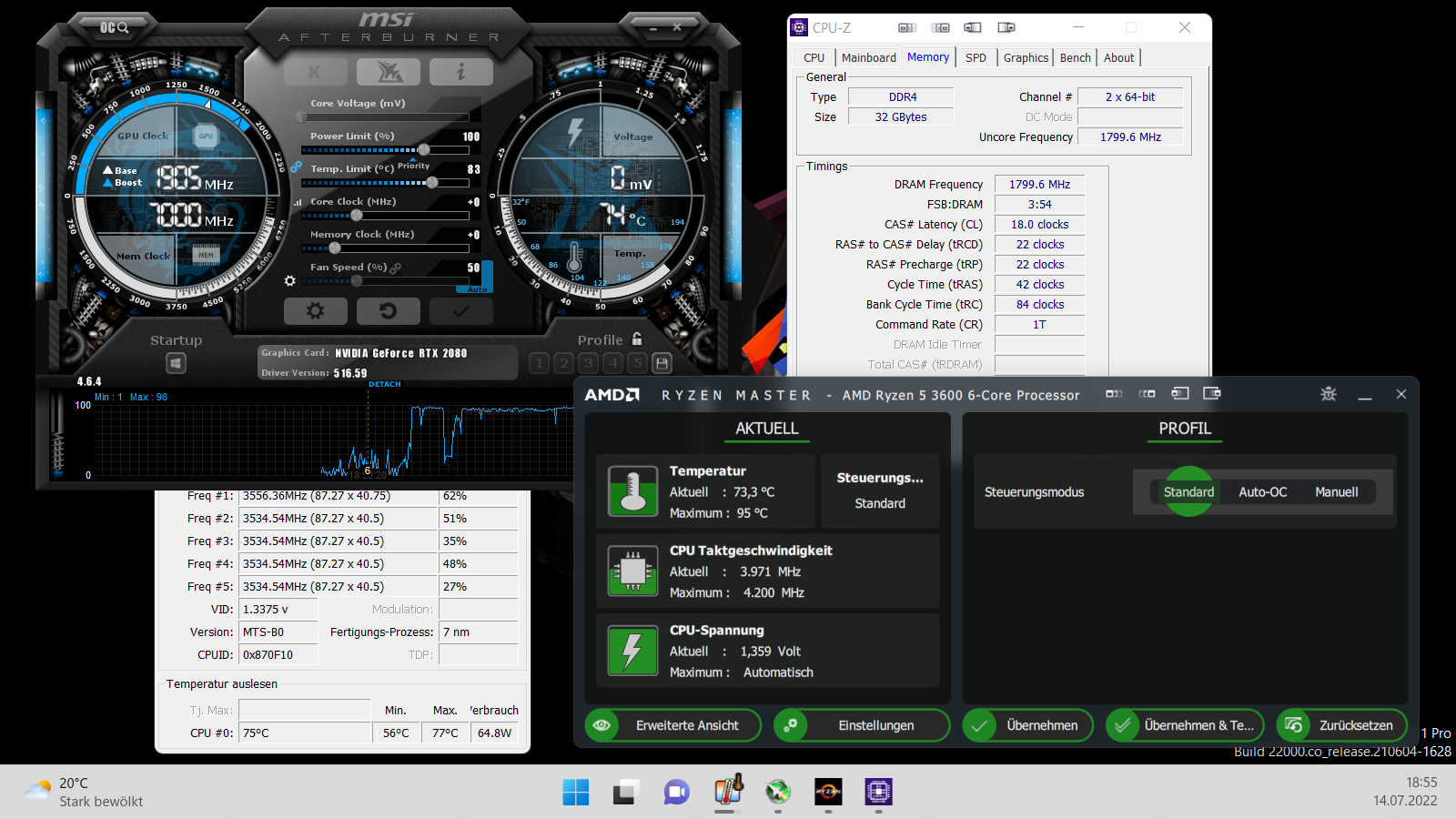Click the Core Clock slider handle

pos(357,216)
